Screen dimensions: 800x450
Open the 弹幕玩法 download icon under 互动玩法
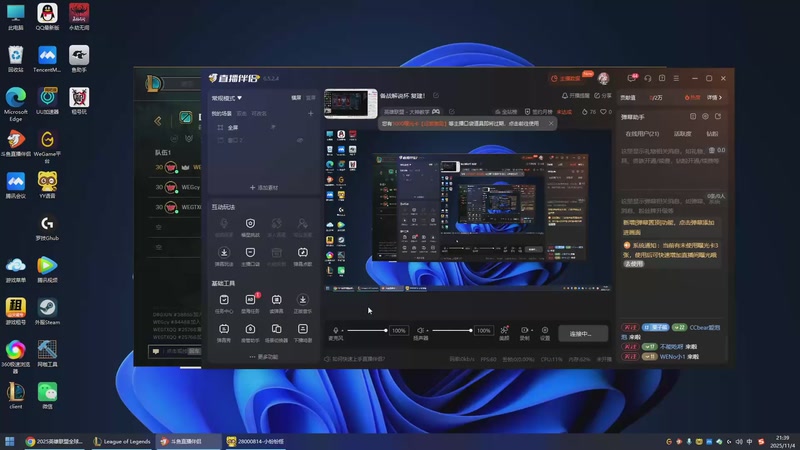pos(224,253)
